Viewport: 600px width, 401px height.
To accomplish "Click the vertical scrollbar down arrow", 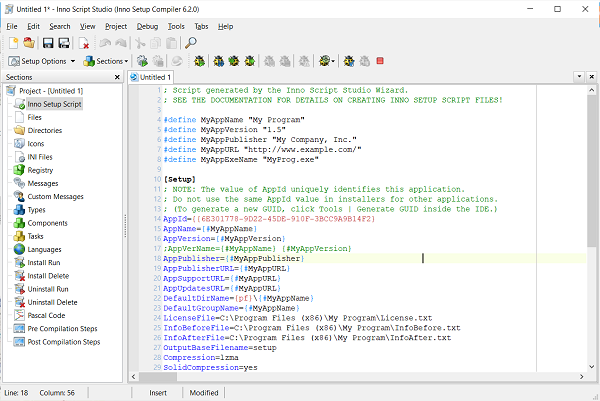I will [592, 366].
